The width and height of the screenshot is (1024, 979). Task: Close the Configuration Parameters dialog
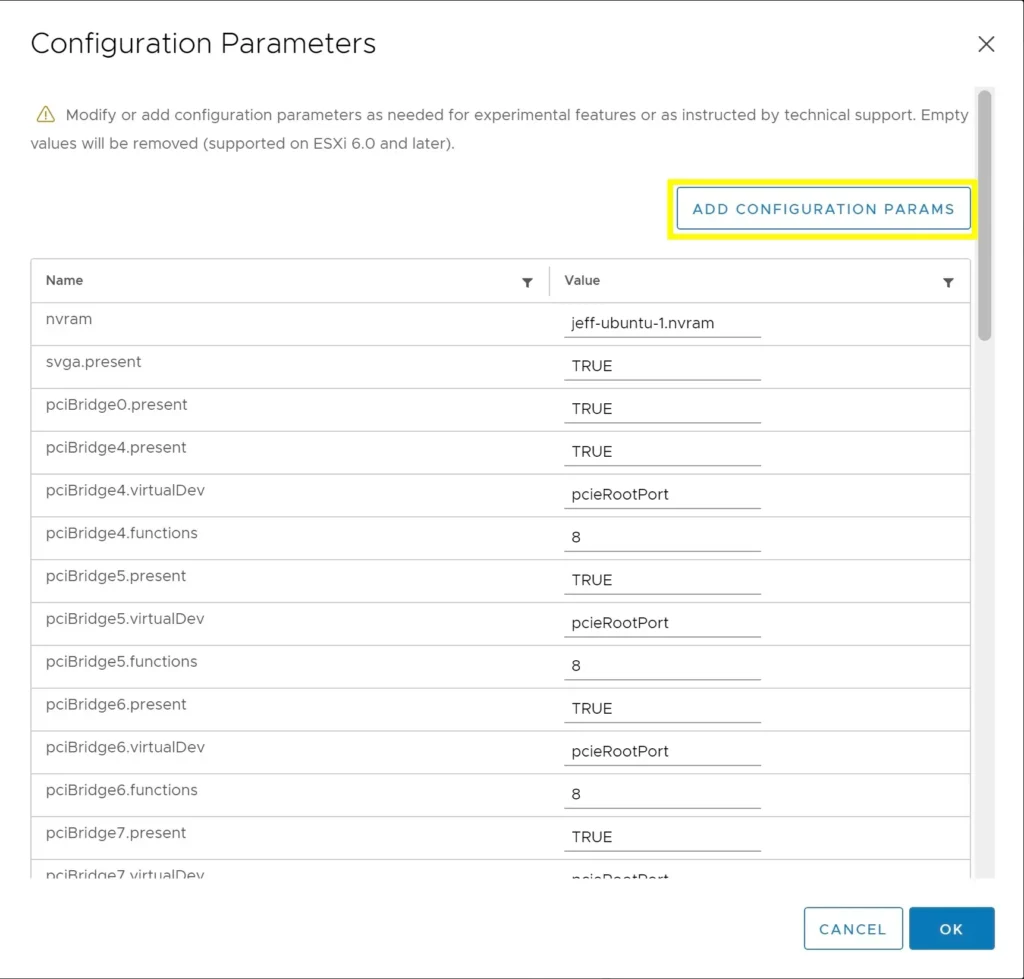tap(986, 44)
